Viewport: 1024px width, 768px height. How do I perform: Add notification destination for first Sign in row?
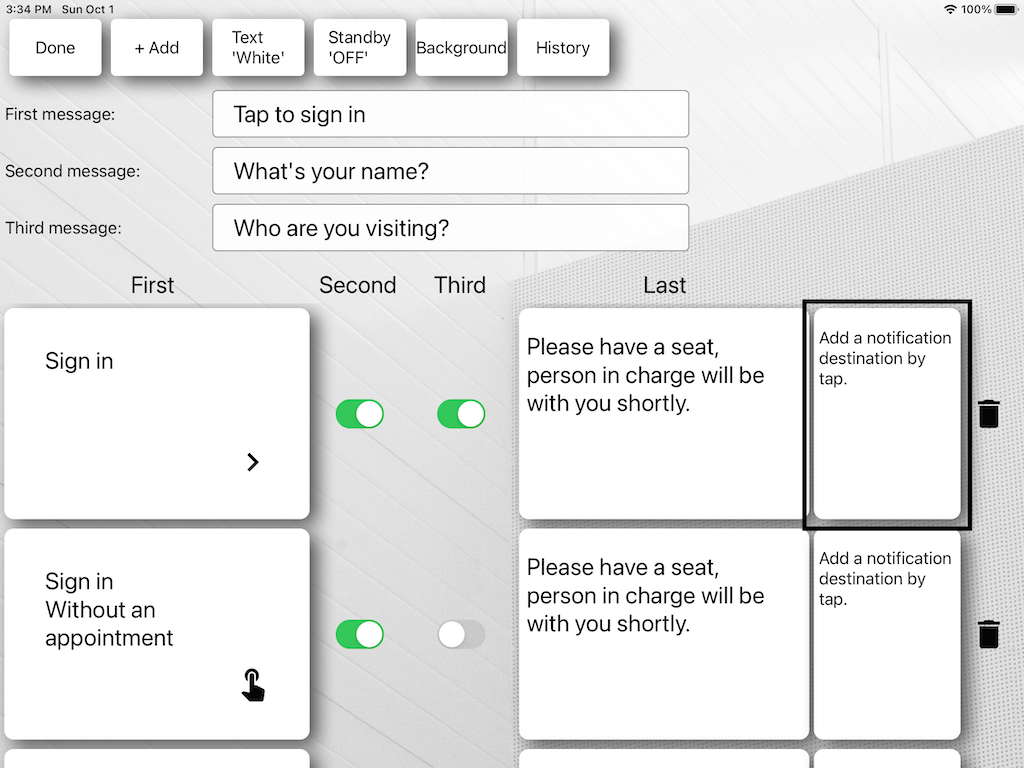887,414
